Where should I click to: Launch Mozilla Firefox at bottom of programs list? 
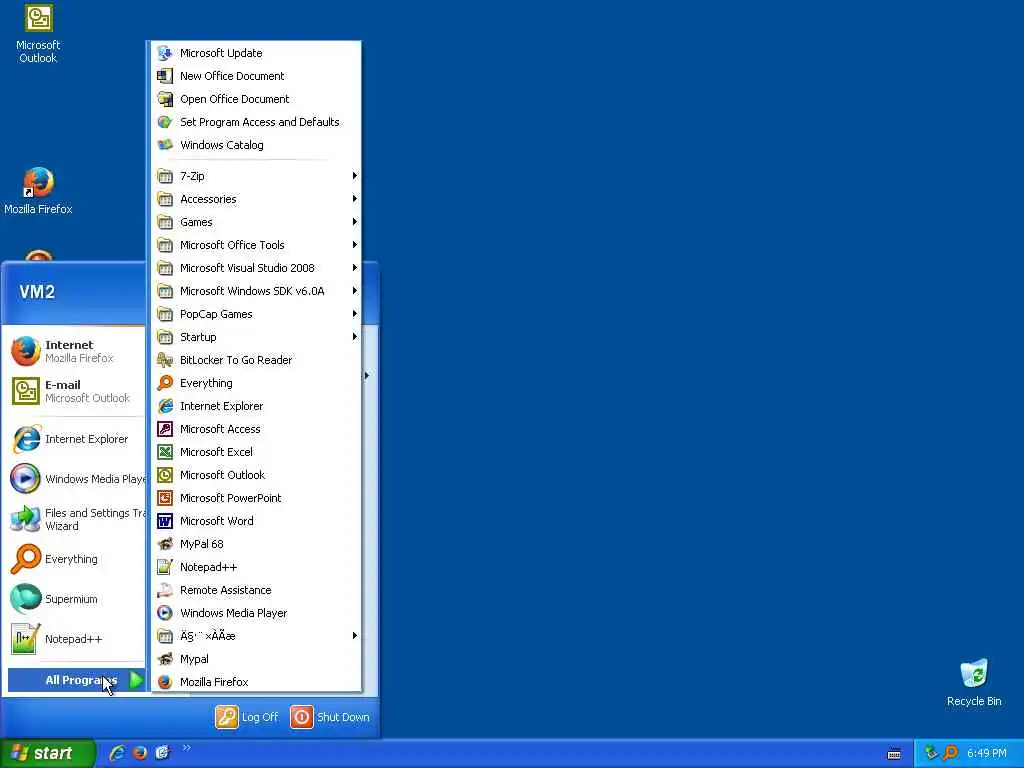[256, 682]
